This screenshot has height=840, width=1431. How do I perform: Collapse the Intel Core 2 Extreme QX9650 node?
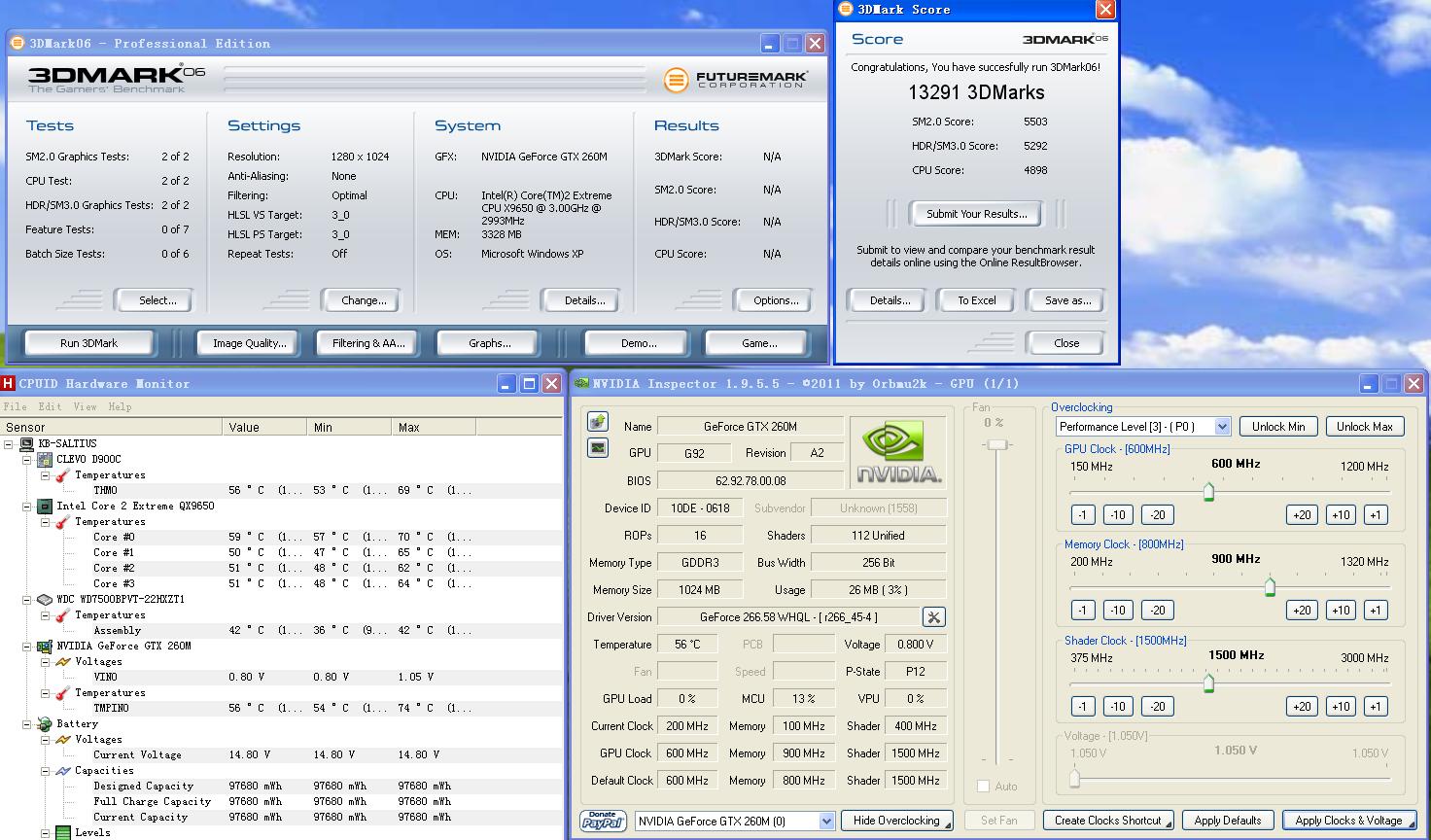pos(27,506)
